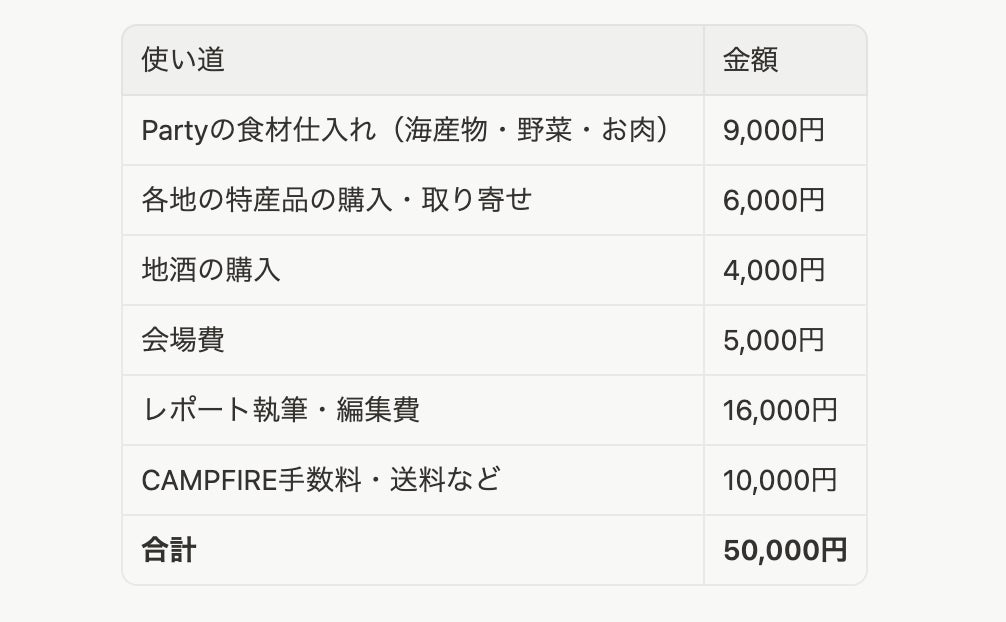This screenshot has width=1006, height=622.
Task: Click the 4,000円 amount cell
Action: tap(773, 270)
